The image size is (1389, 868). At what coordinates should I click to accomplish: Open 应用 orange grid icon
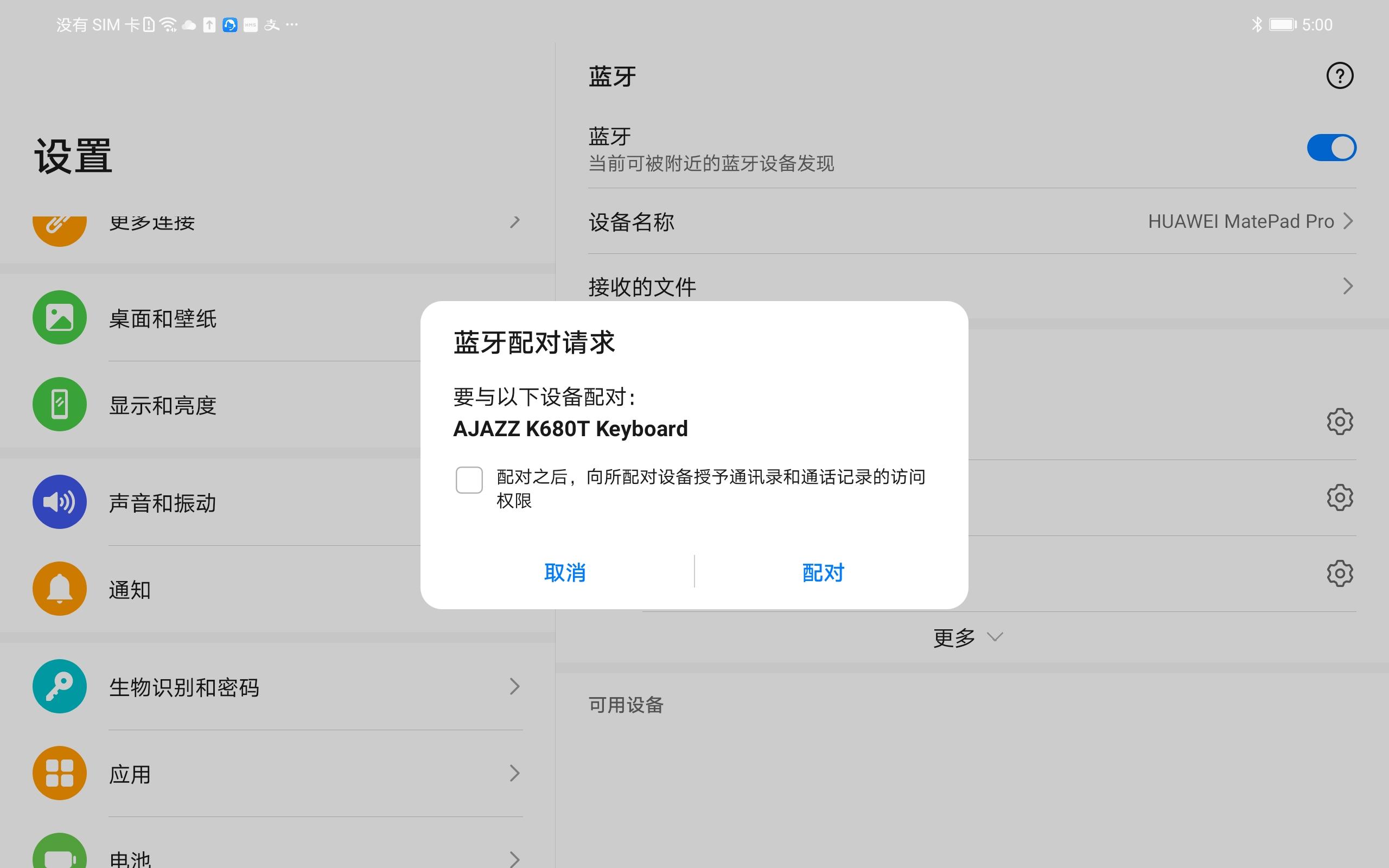point(60,773)
